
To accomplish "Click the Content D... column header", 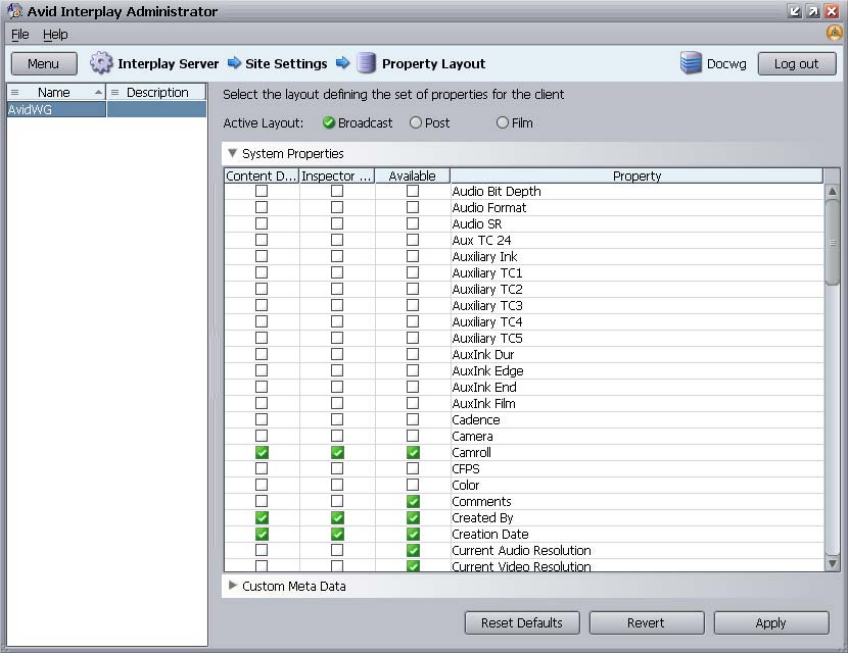I will [261, 176].
